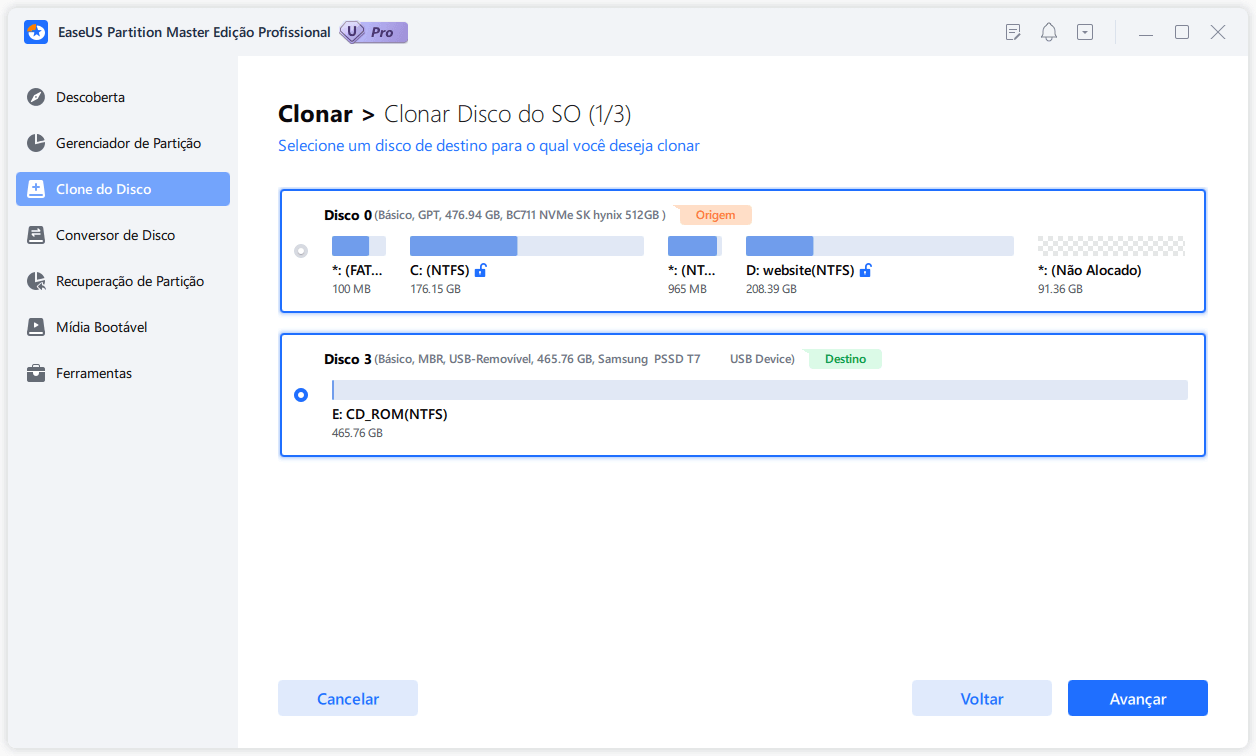Click the 965 MB NTFS partition bar

tap(695, 246)
